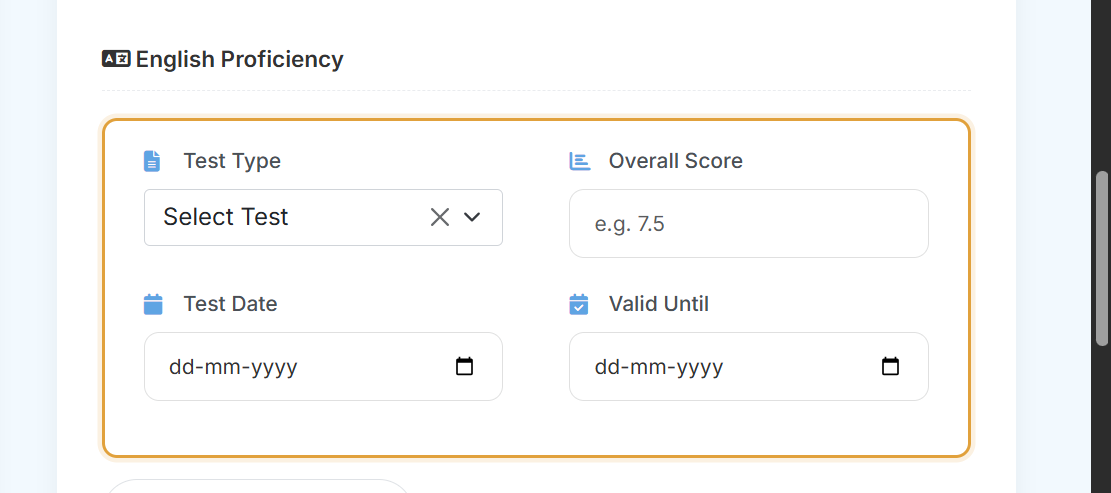The height and width of the screenshot is (493, 1111).
Task: Click the Test Type label
Action: (232, 161)
